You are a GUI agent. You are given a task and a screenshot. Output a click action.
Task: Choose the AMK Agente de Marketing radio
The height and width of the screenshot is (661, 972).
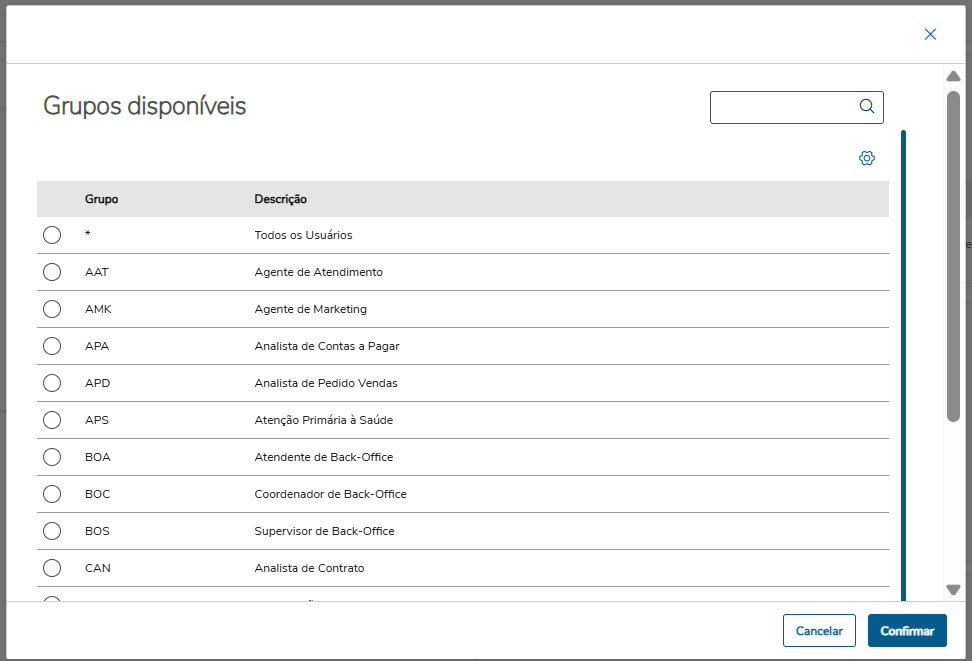52,309
